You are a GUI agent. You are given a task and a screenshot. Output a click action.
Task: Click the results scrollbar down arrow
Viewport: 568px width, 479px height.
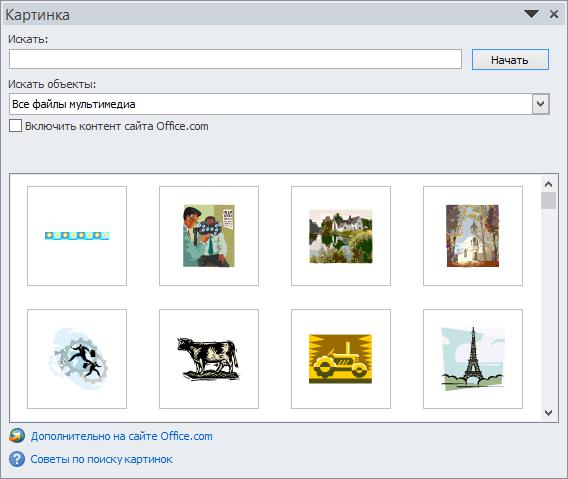click(x=548, y=413)
